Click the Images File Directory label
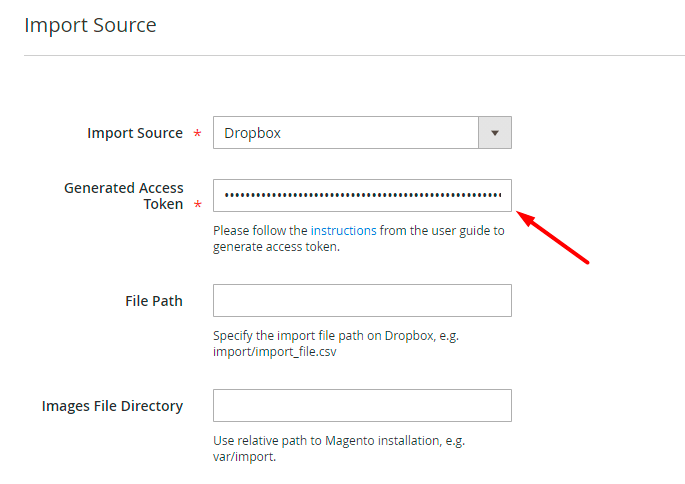The height and width of the screenshot is (484, 685). pyautogui.click(x=112, y=406)
